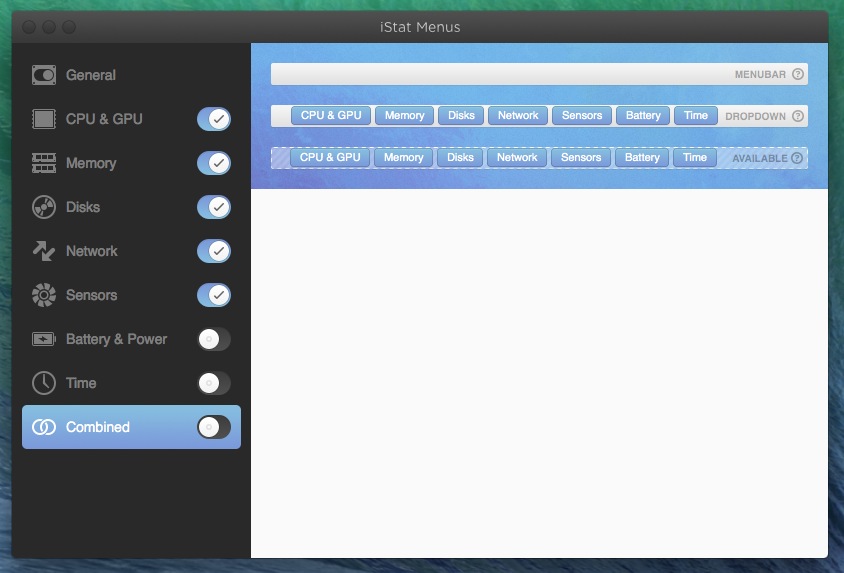This screenshot has height=573, width=844.
Task: Select the Battery & Power sidebar label
Action: 116,339
